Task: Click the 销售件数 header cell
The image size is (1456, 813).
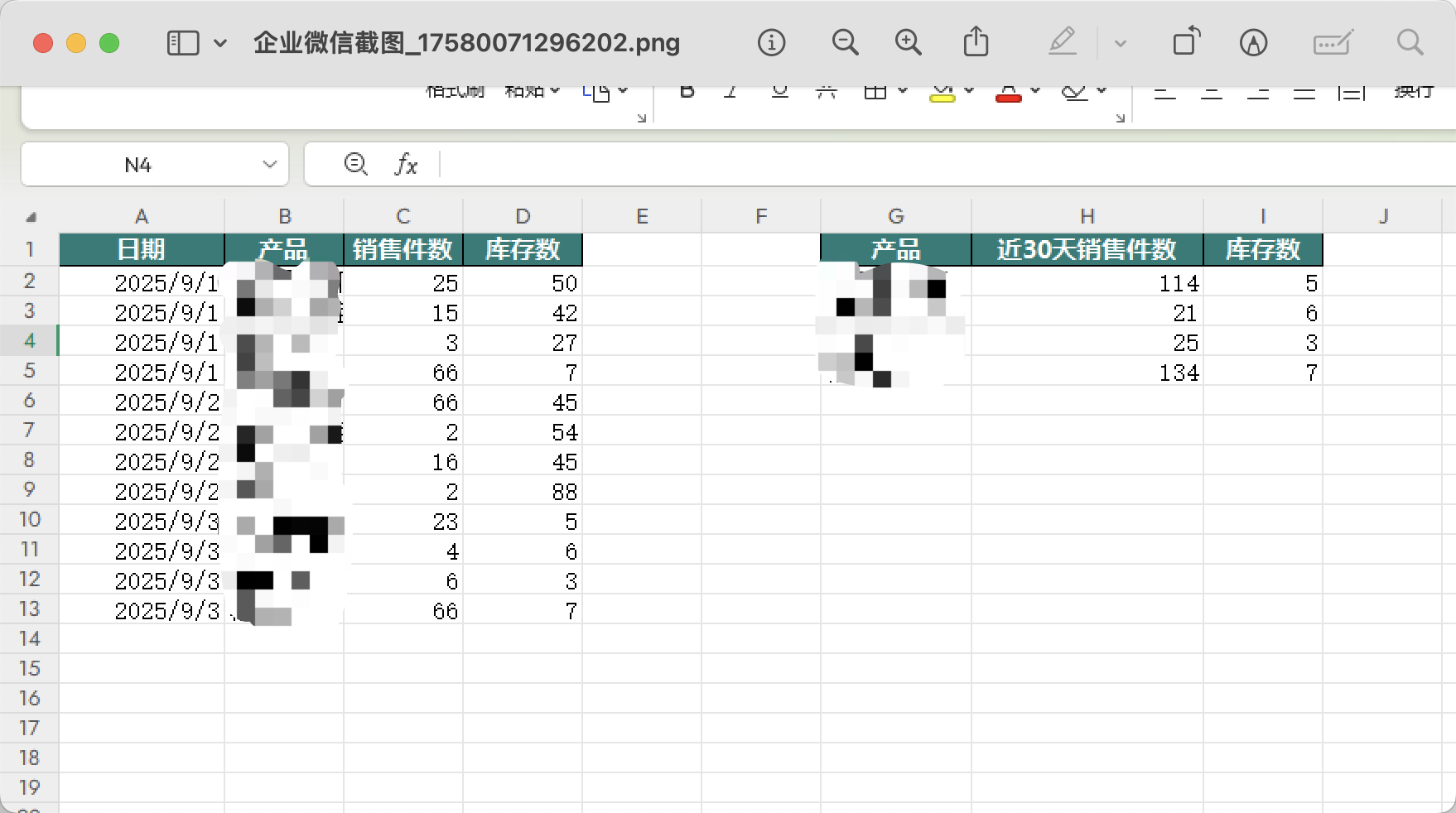Action: (x=403, y=249)
